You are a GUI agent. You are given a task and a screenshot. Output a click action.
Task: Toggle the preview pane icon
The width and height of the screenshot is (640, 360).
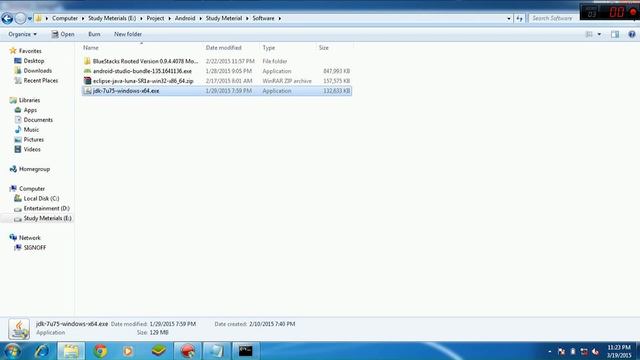(x=615, y=34)
